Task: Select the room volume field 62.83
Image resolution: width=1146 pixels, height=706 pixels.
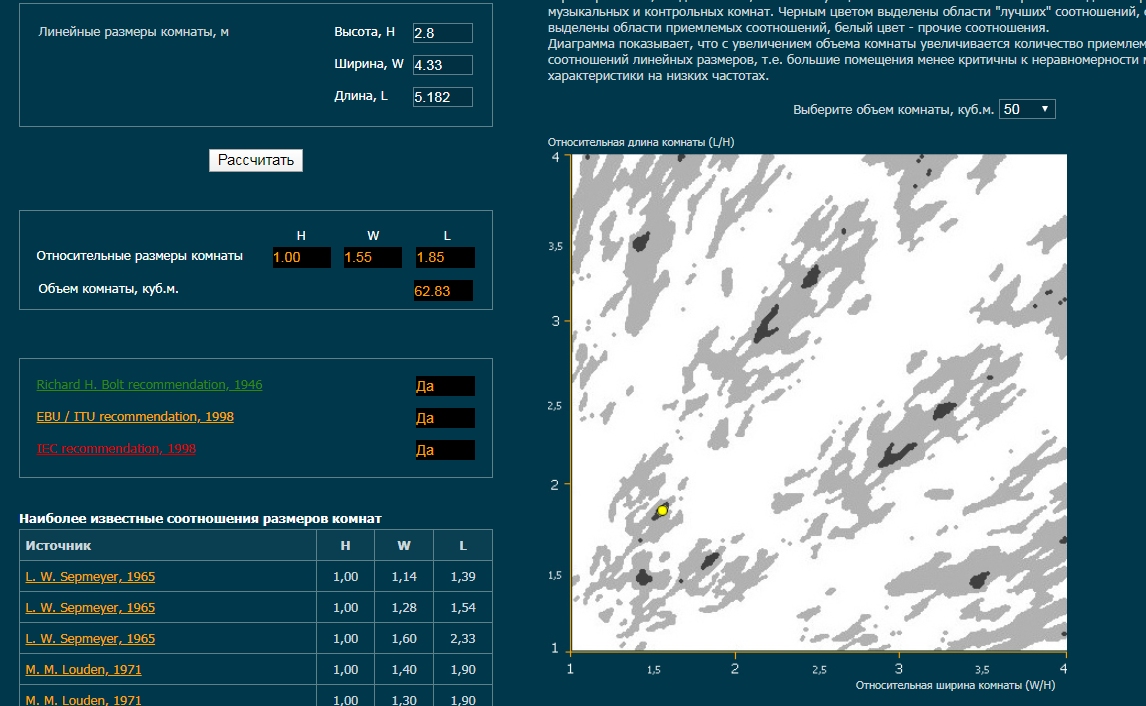Action: 442,291
